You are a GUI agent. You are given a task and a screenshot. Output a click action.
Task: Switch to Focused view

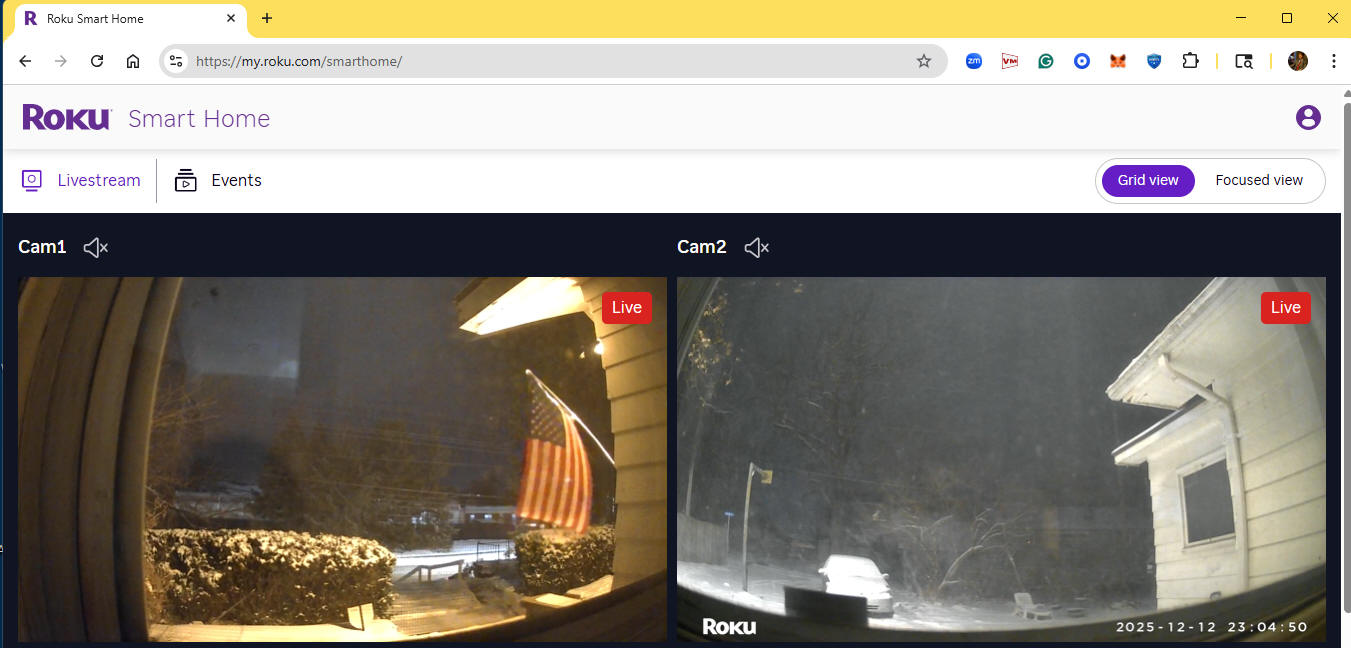click(1258, 181)
